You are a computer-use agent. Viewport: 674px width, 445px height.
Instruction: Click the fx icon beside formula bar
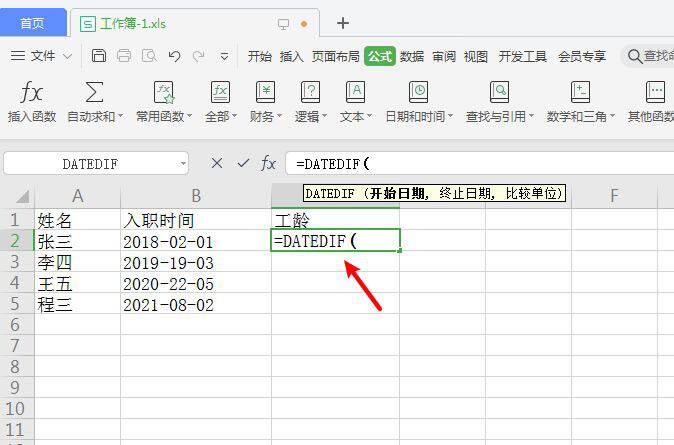pyautogui.click(x=269, y=163)
